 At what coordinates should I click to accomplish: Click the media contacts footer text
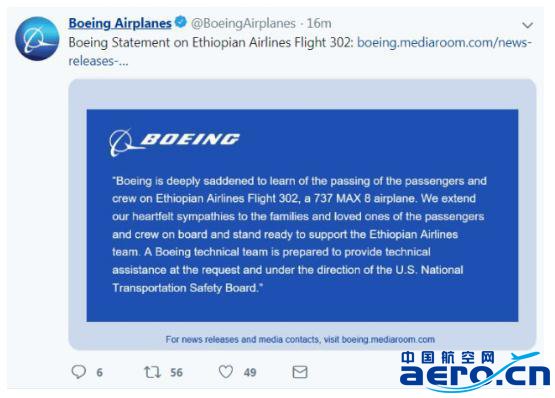300,339
